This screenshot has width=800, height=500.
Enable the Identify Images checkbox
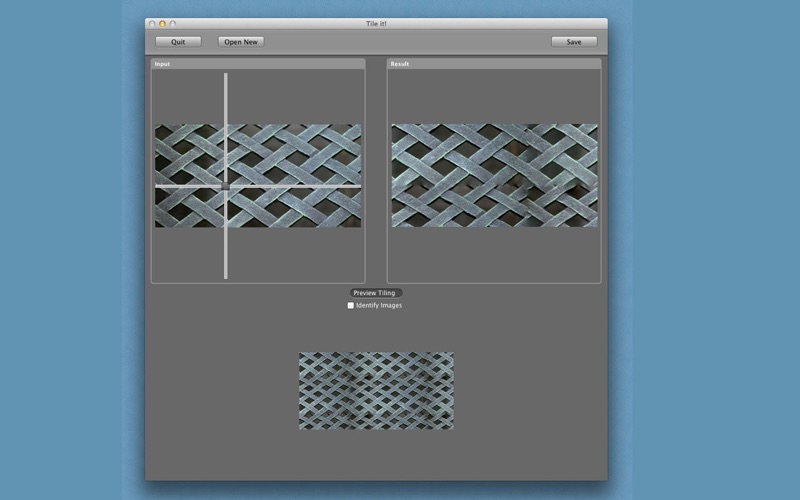[350, 305]
